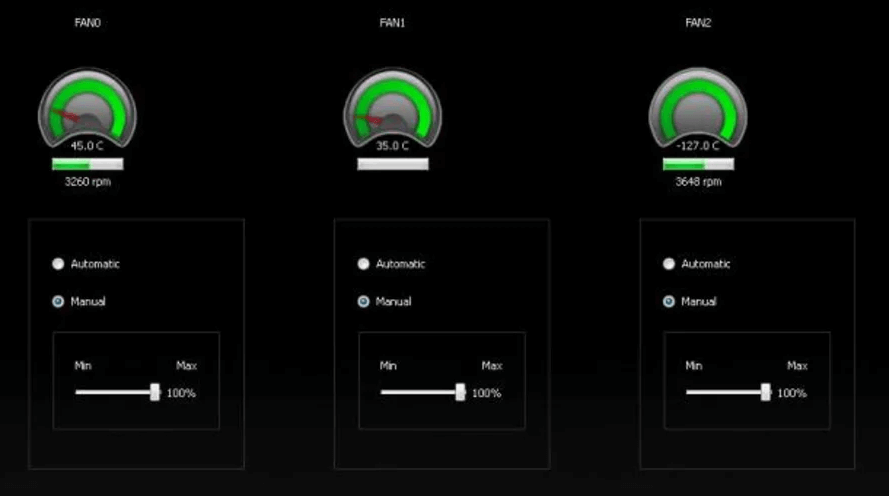Click the FAN2 temperature gauge dial
Image resolution: width=889 pixels, height=496 pixels.
(698, 109)
